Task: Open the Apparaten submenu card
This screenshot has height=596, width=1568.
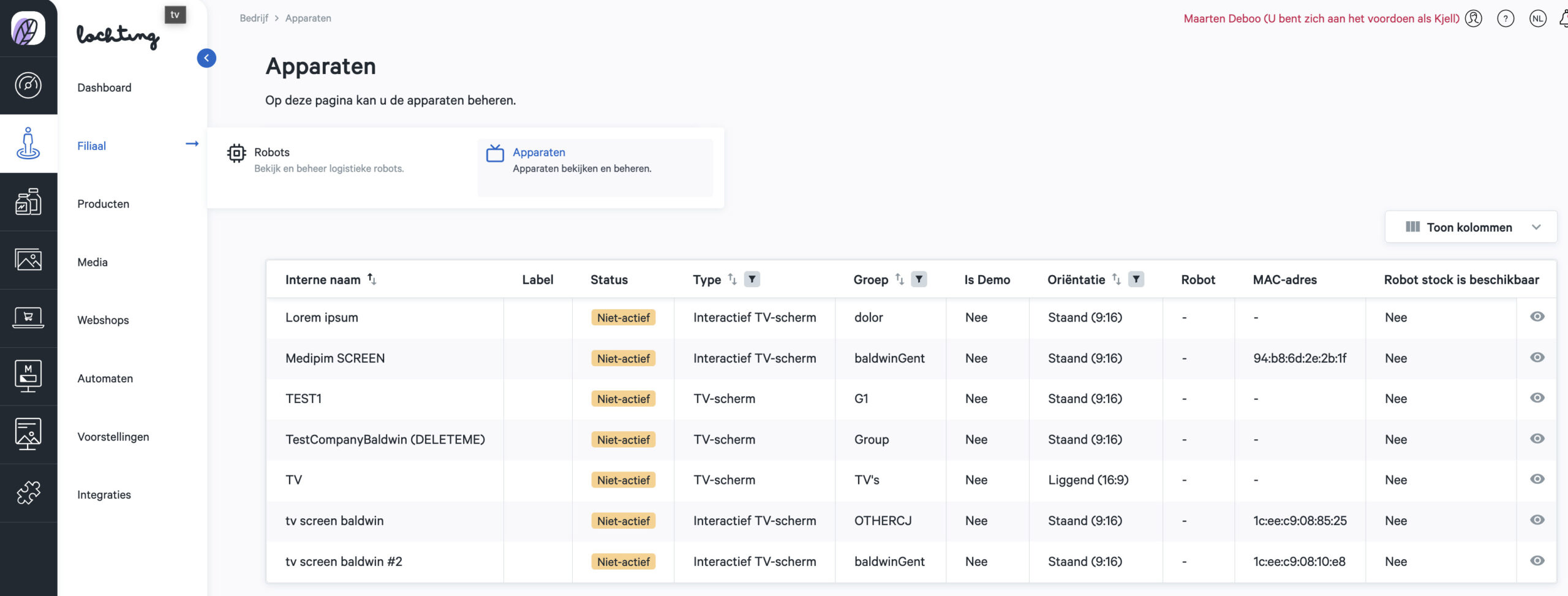Action: point(595,168)
